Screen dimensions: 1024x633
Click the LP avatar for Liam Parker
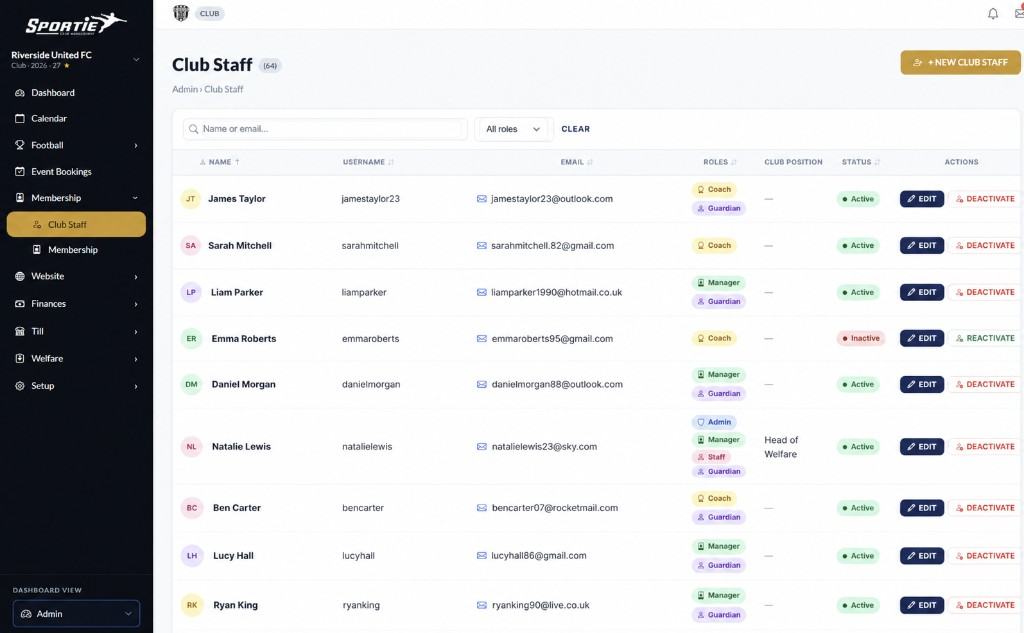[x=191, y=292]
